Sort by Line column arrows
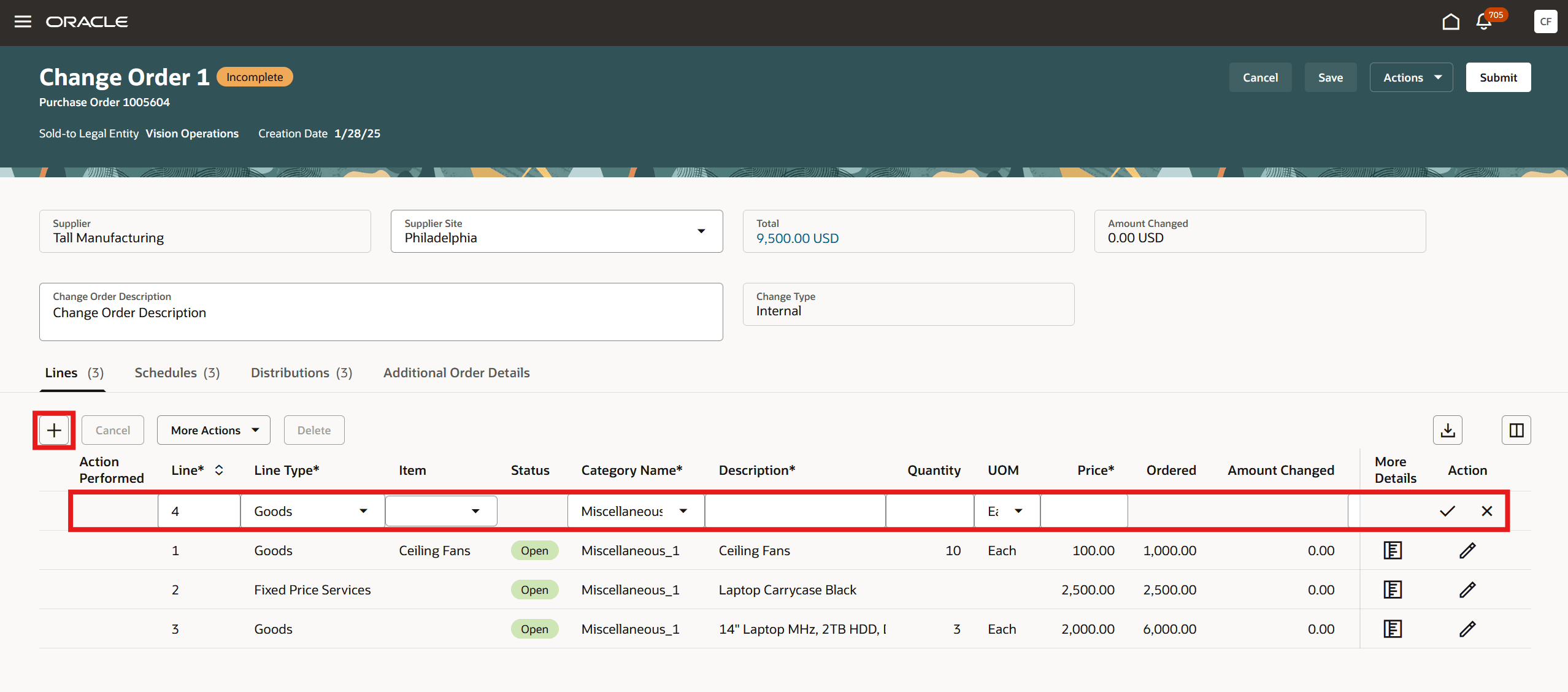The height and width of the screenshot is (692, 1568). point(219,470)
